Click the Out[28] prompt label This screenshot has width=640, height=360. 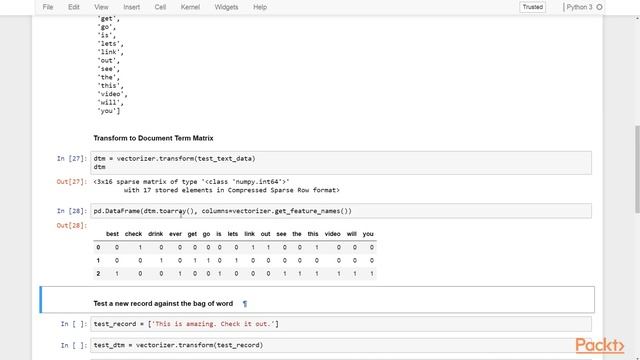click(72, 225)
